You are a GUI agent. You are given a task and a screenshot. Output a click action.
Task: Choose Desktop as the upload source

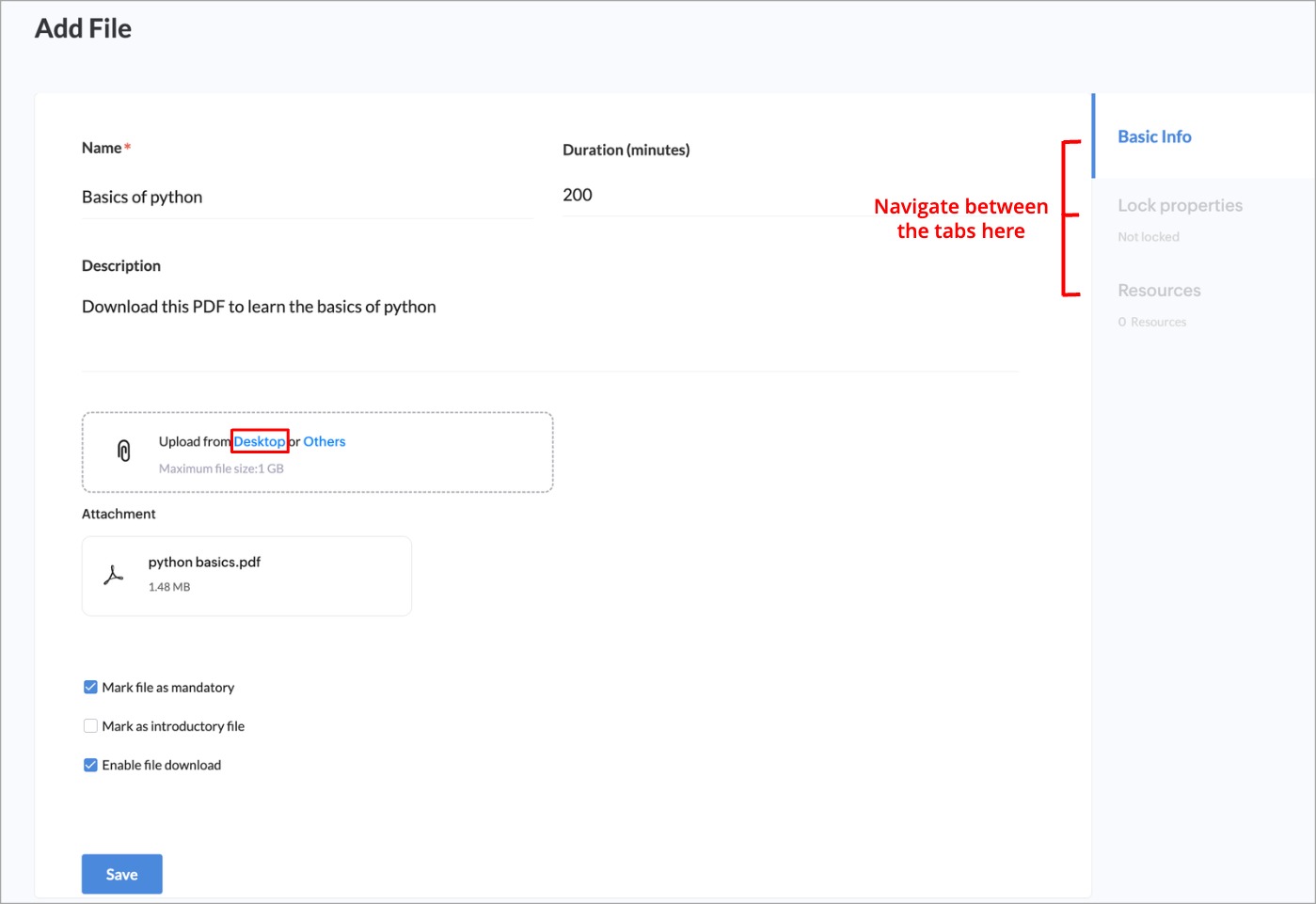point(260,441)
